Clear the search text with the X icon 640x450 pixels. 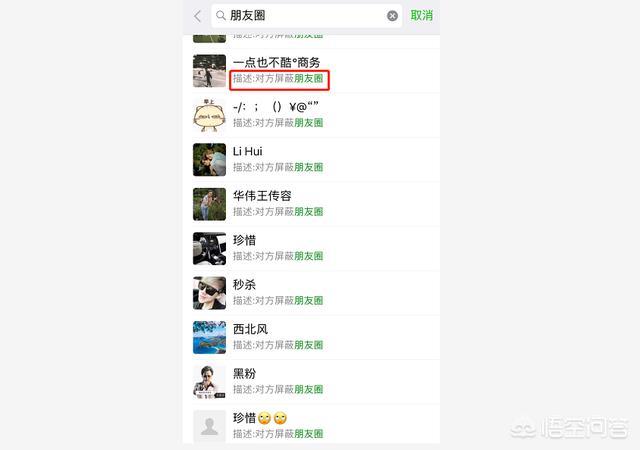pyautogui.click(x=392, y=16)
